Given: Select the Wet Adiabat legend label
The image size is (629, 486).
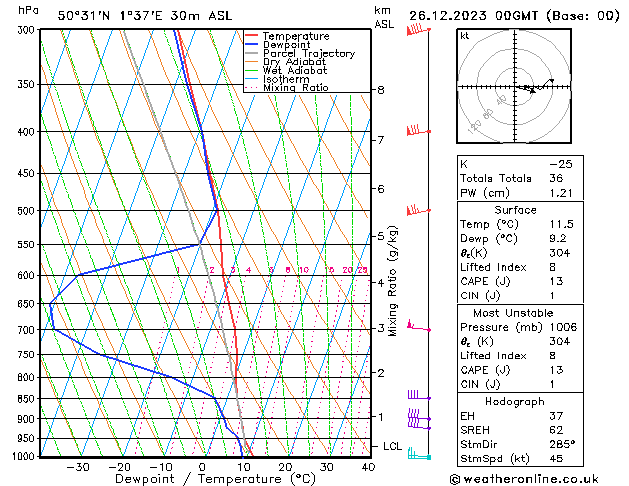Looking at the screenshot, I should point(295,70).
